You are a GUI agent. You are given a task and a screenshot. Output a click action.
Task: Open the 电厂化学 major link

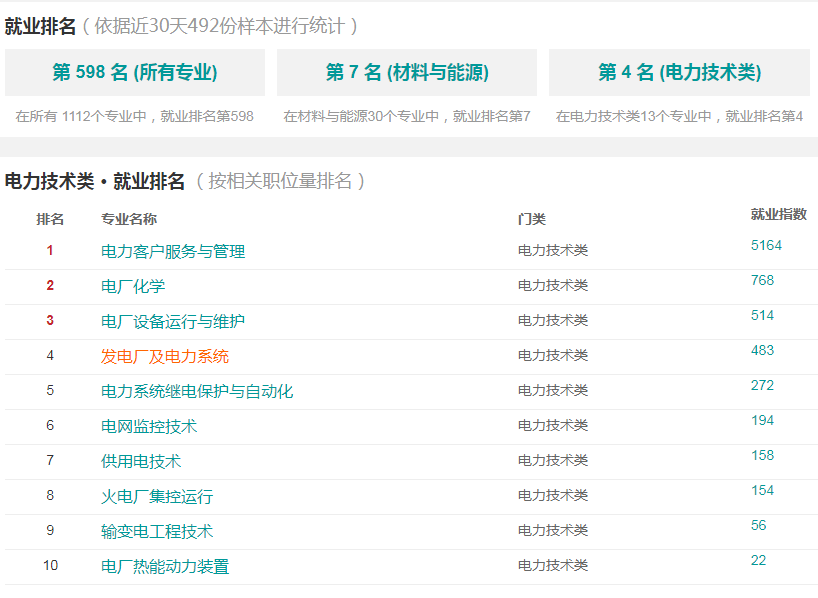pos(133,286)
